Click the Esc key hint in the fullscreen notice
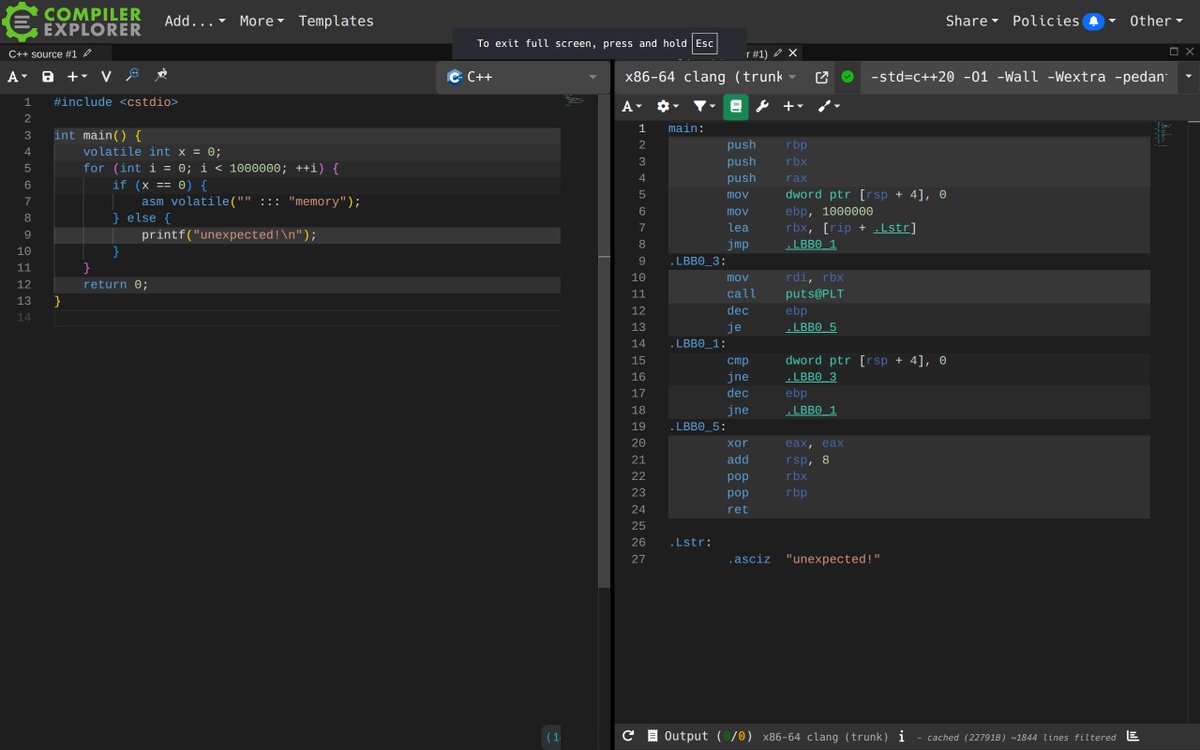 tap(705, 43)
